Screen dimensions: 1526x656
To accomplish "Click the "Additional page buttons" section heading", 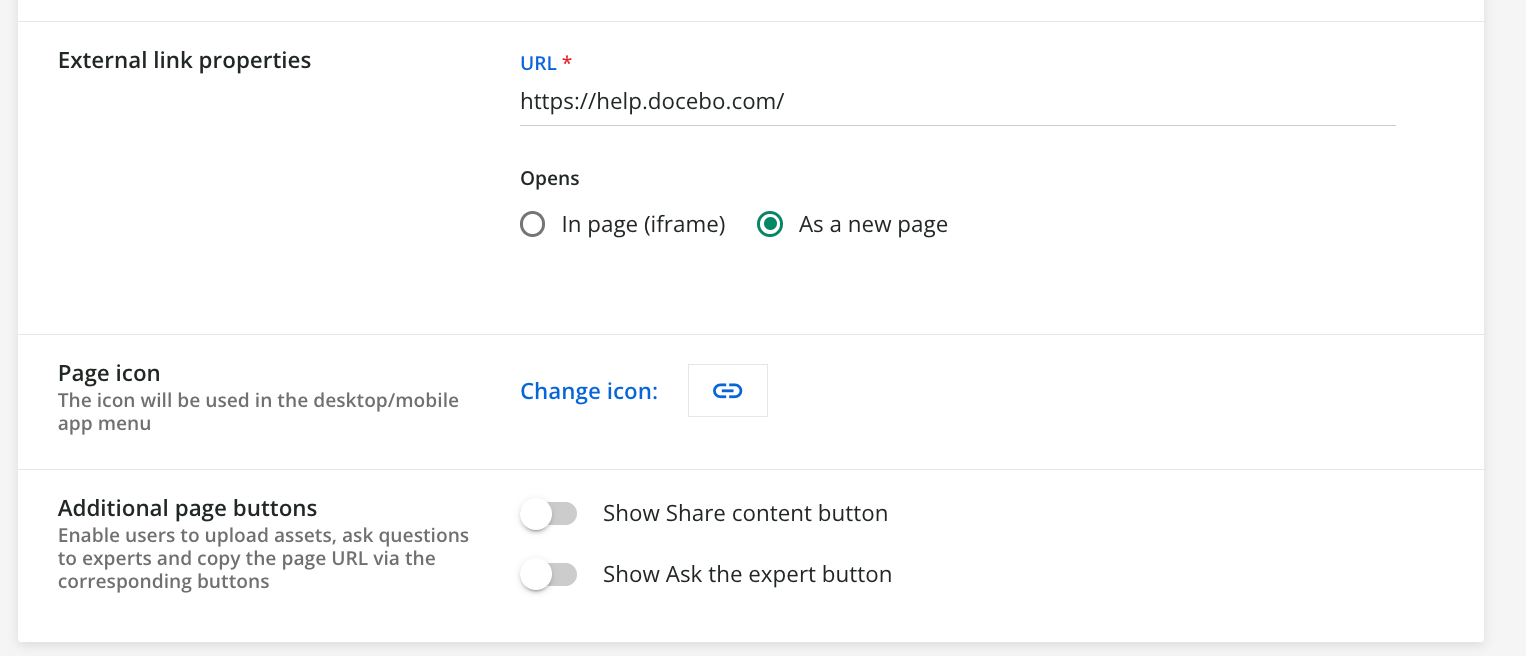I will click(187, 507).
